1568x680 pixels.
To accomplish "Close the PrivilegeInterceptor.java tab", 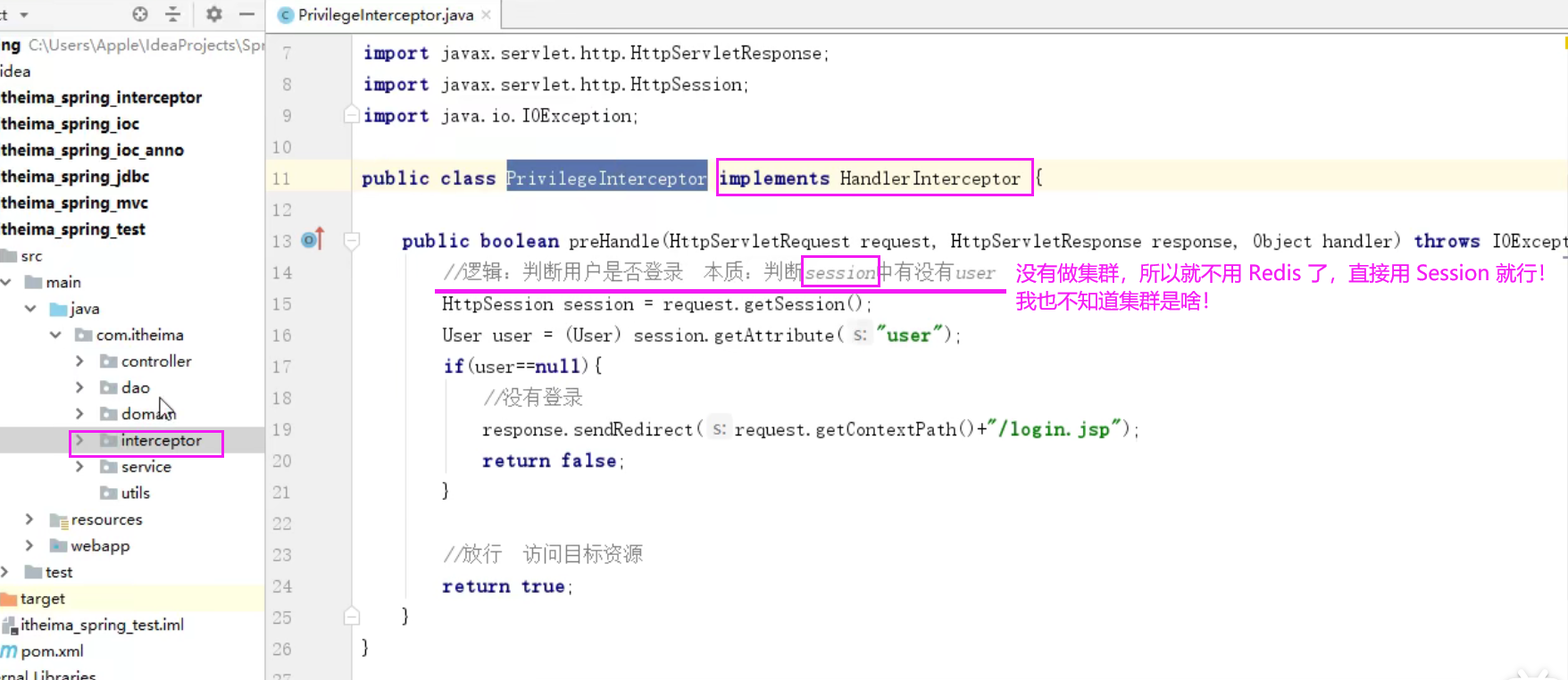I will [487, 14].
